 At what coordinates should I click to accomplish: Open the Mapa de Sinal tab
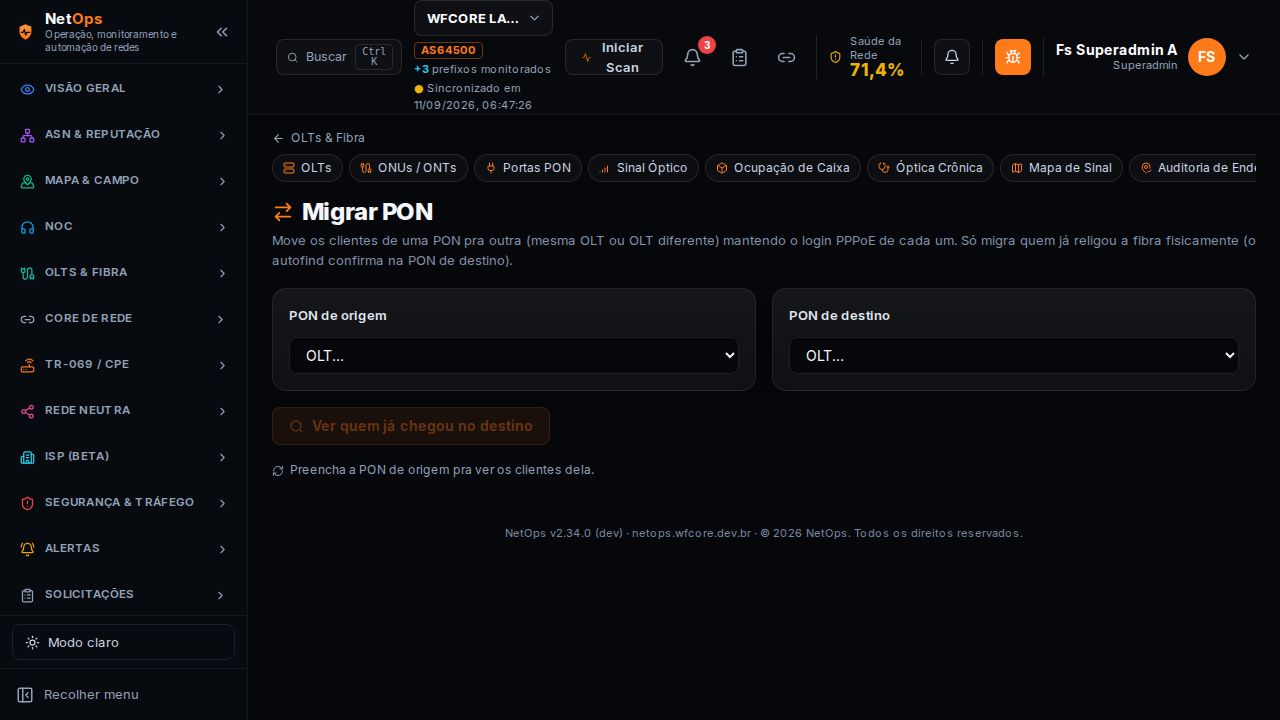tap(1061, 168)
